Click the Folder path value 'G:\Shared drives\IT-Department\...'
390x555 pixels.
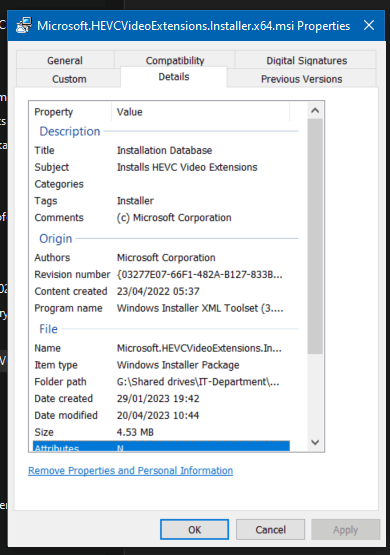[198, 382]
